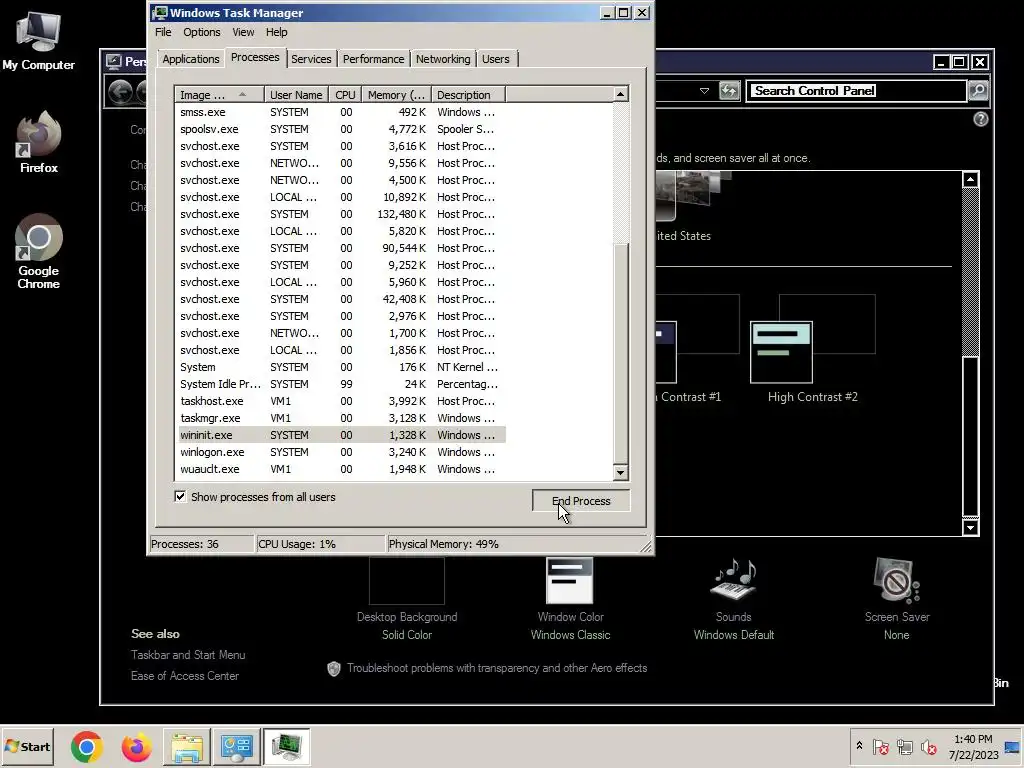
Task: Sort by Memory column header
Action: point(396,95)
